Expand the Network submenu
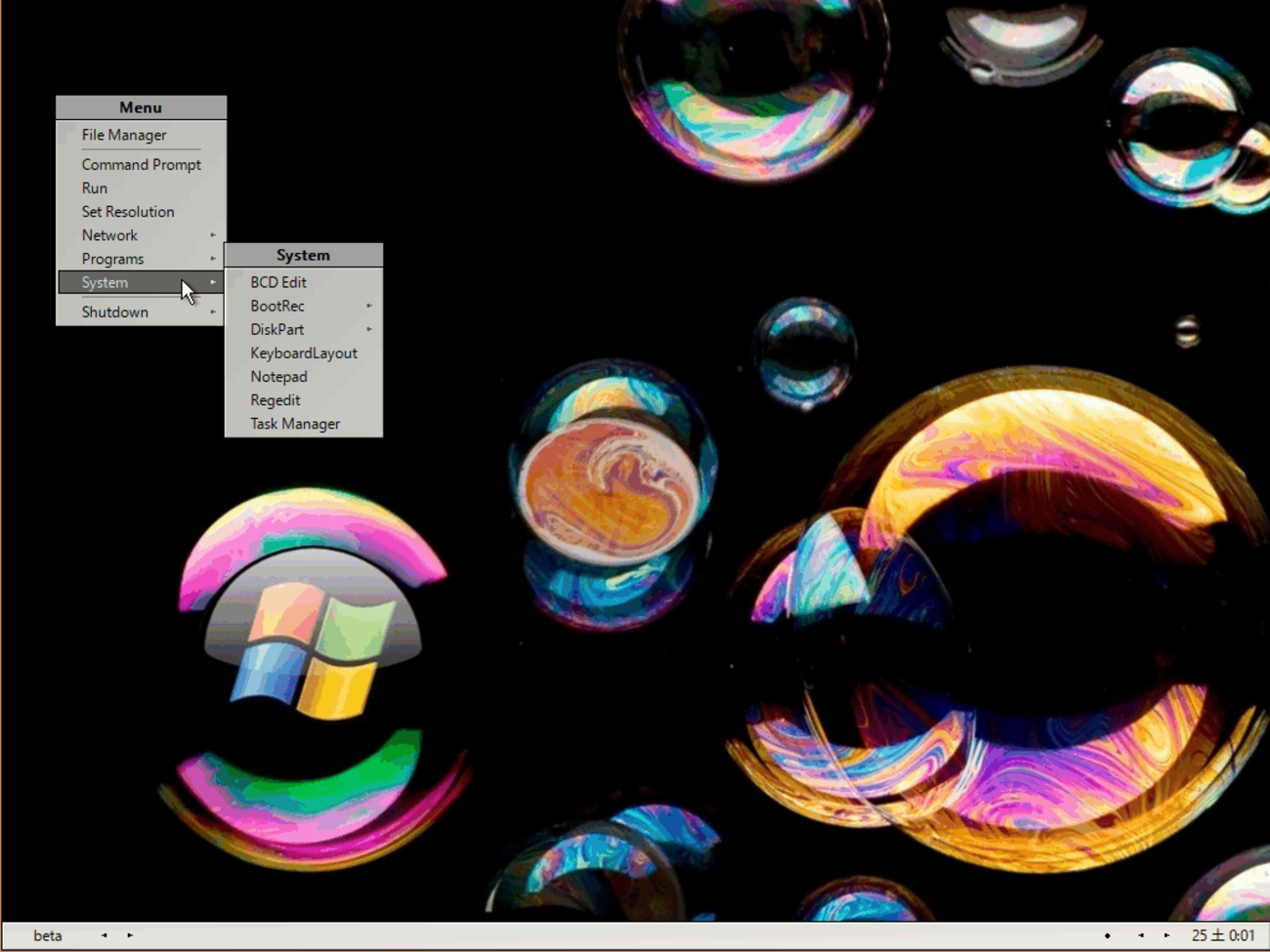 point(110,235)
